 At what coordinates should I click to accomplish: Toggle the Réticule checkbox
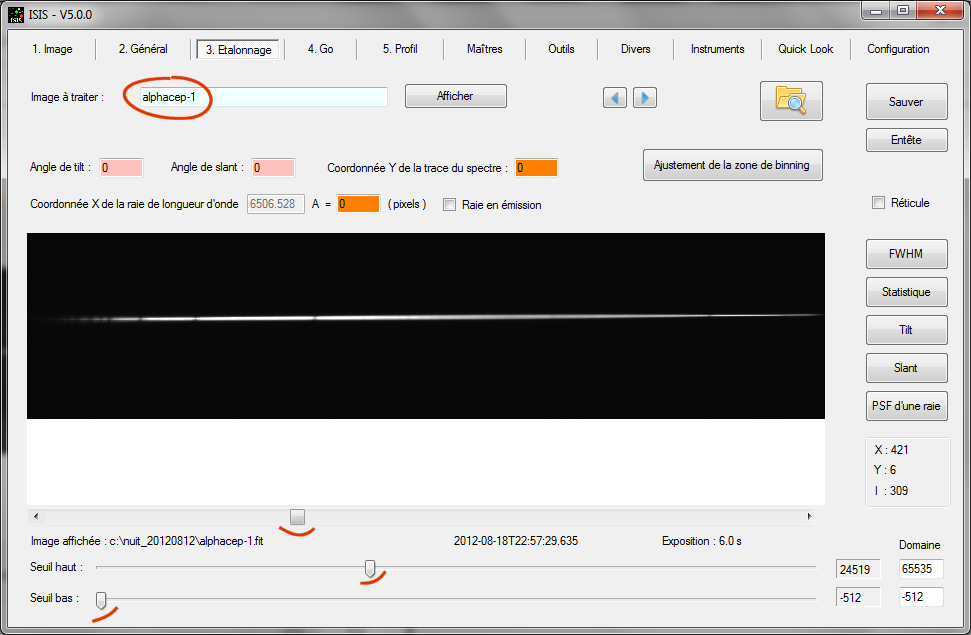pos(878,203)
